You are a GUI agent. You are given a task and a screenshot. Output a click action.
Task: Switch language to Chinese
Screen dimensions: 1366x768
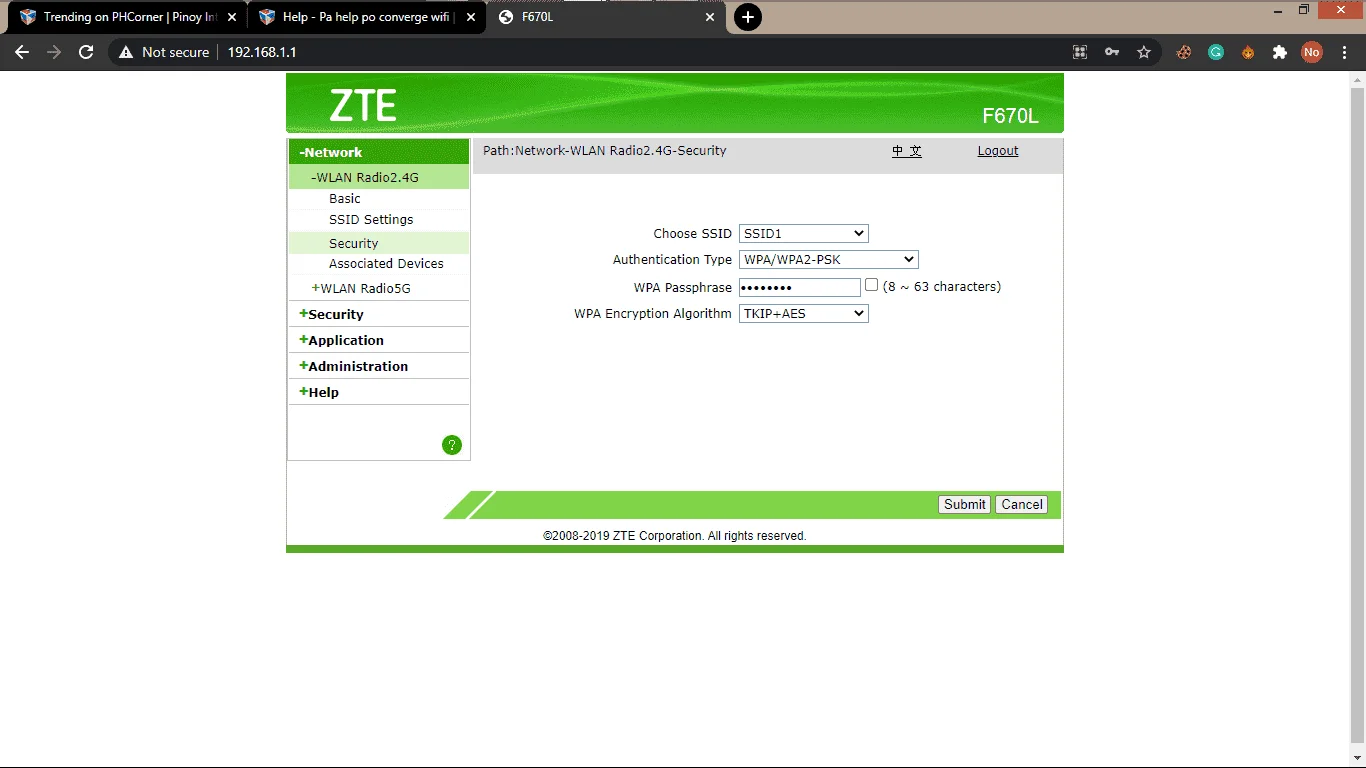point(907,151)
